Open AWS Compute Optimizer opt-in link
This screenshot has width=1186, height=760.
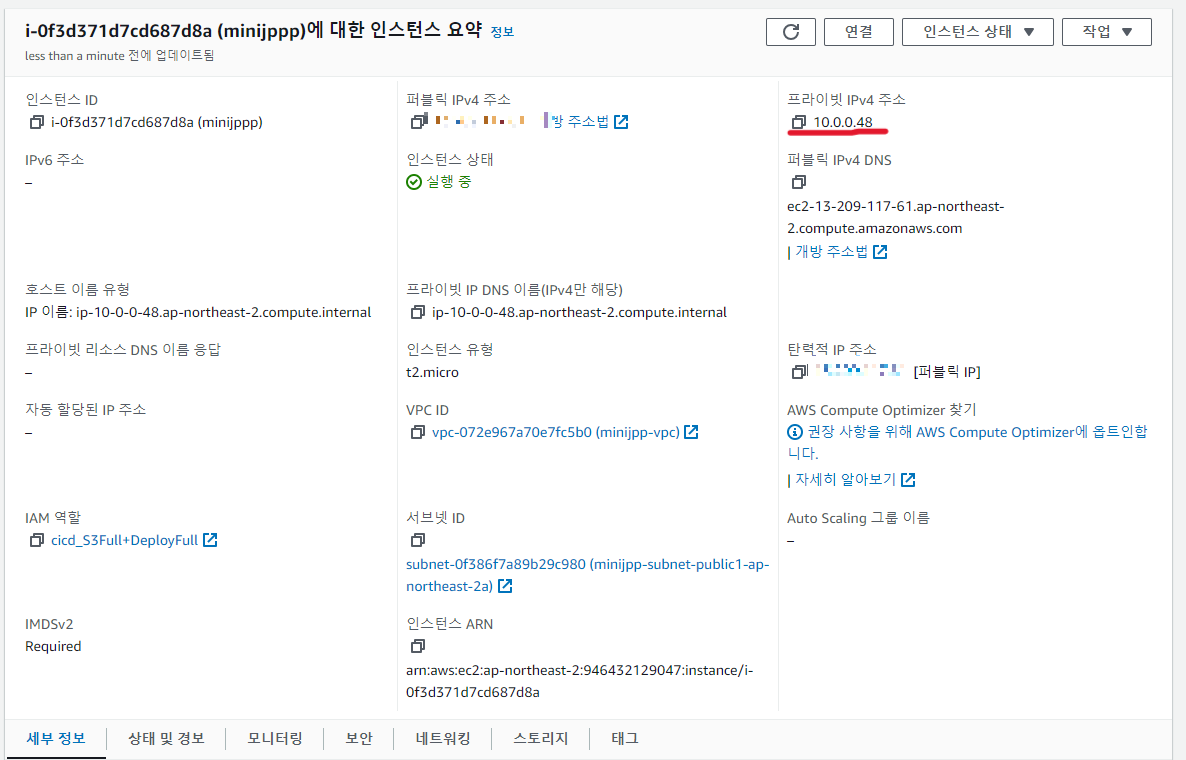point(967,442)
